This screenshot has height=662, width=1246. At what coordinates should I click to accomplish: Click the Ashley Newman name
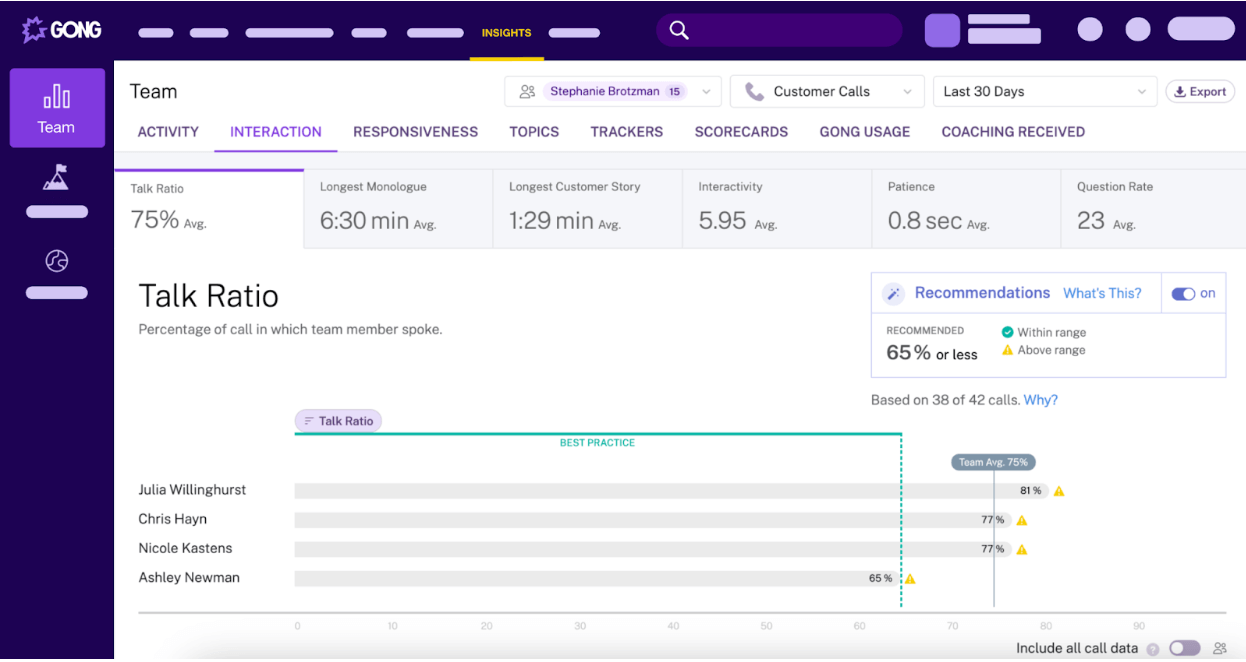point(189,577)
